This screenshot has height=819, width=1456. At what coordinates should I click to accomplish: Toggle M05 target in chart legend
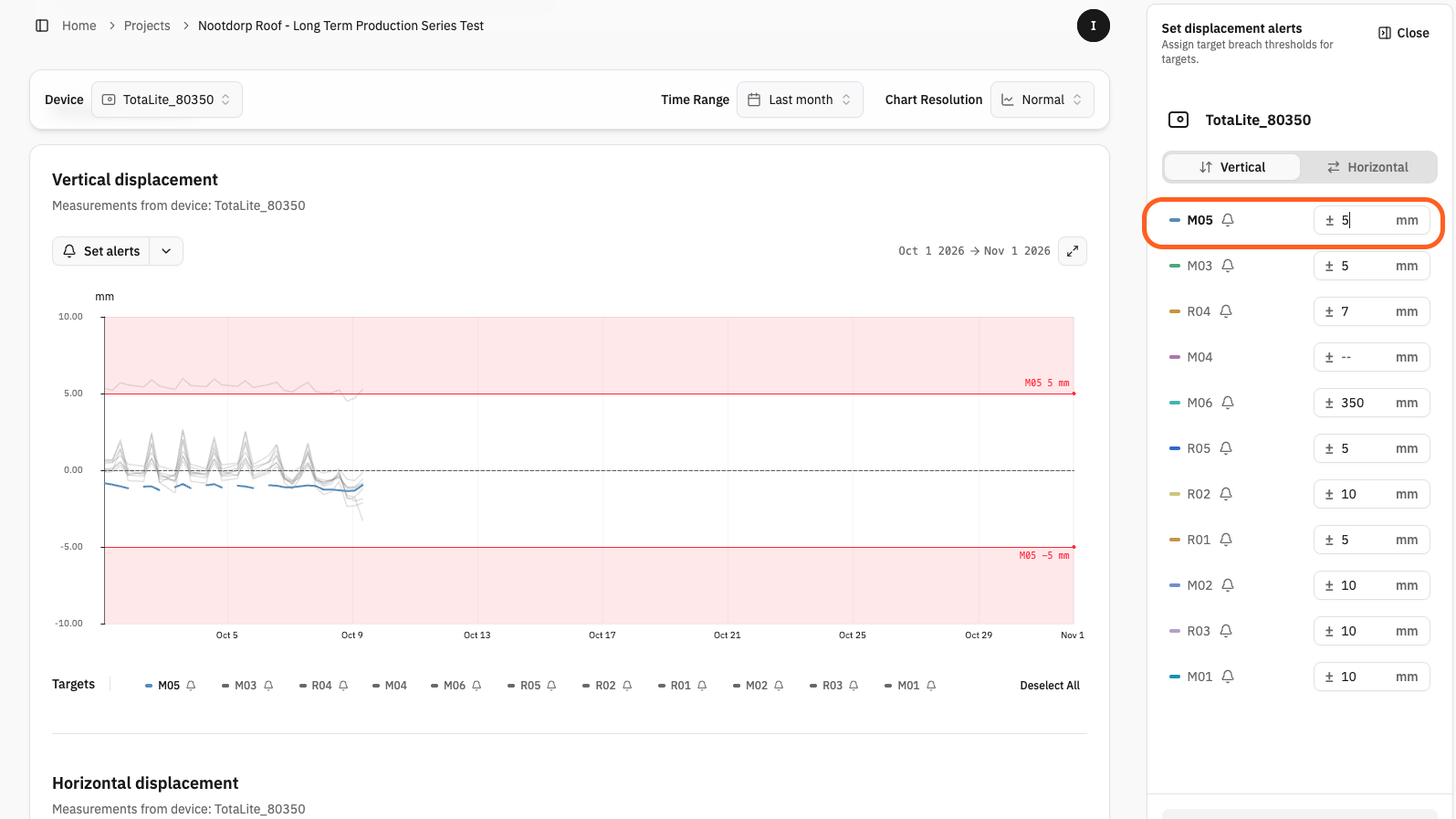pyautogui.click(x=170, y=686)
